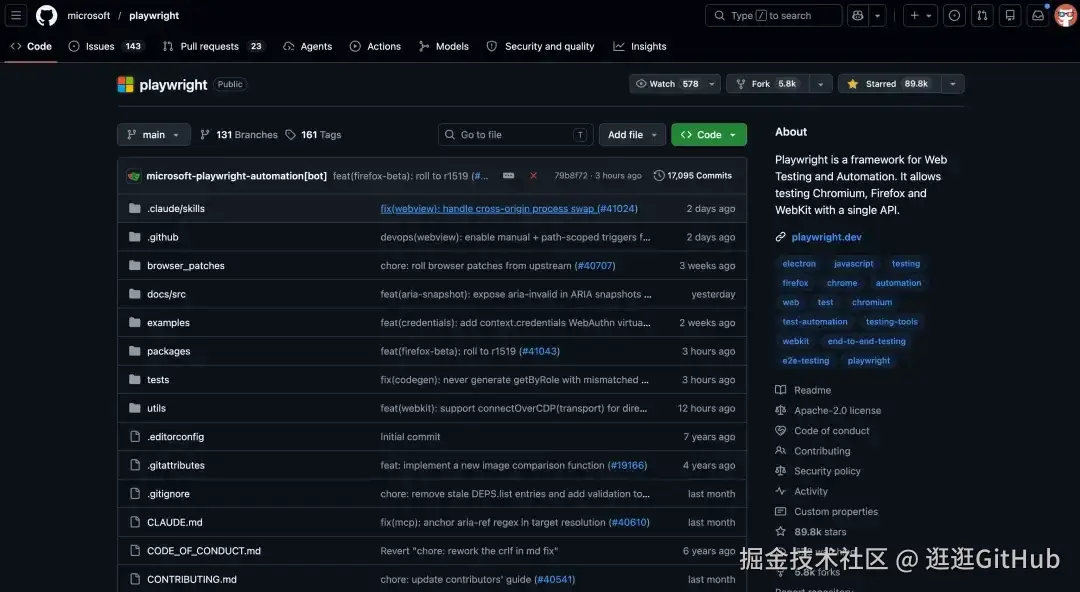This screenshot has width=1080, height=592.
Task: View 131 Branches
Action: coord(239,134)
